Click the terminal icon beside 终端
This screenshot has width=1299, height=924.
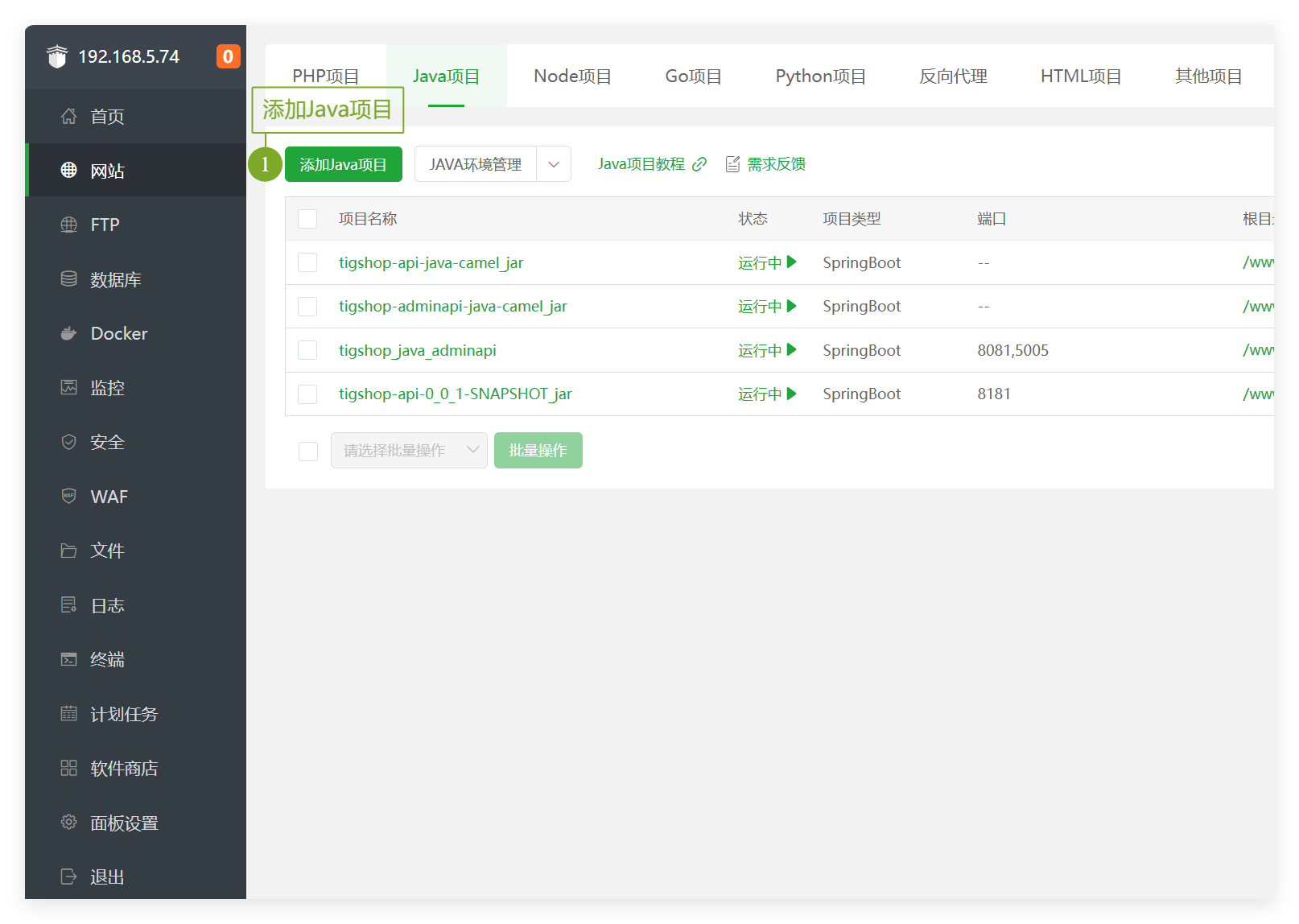coord(69,659)
